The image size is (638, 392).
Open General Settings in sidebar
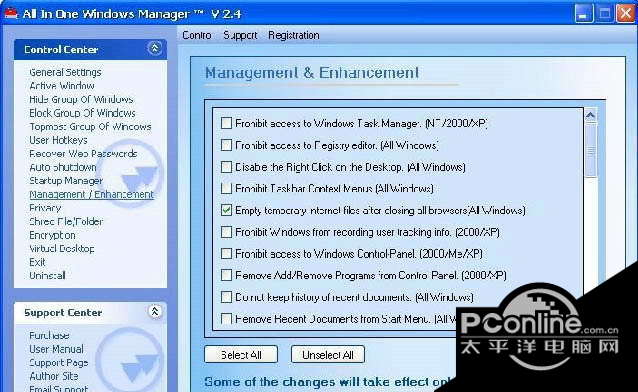65,72
